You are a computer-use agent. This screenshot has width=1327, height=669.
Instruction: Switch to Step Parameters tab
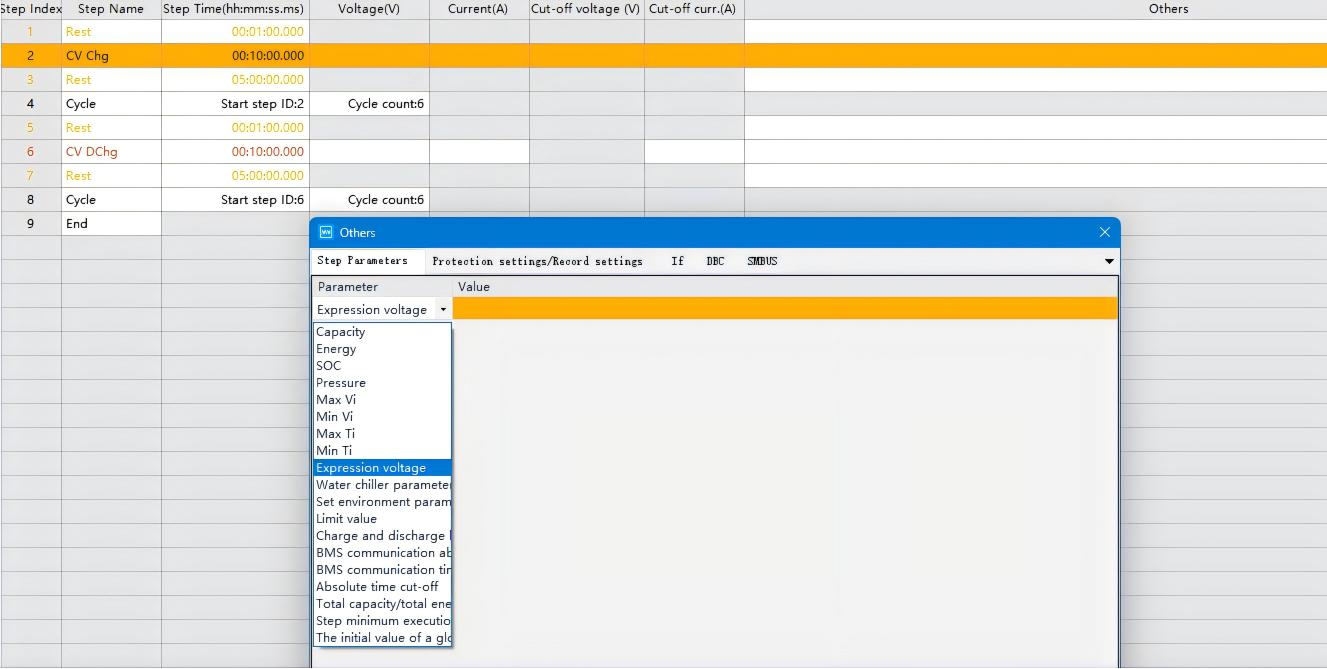pyautogui.click(x=362, y=261)
